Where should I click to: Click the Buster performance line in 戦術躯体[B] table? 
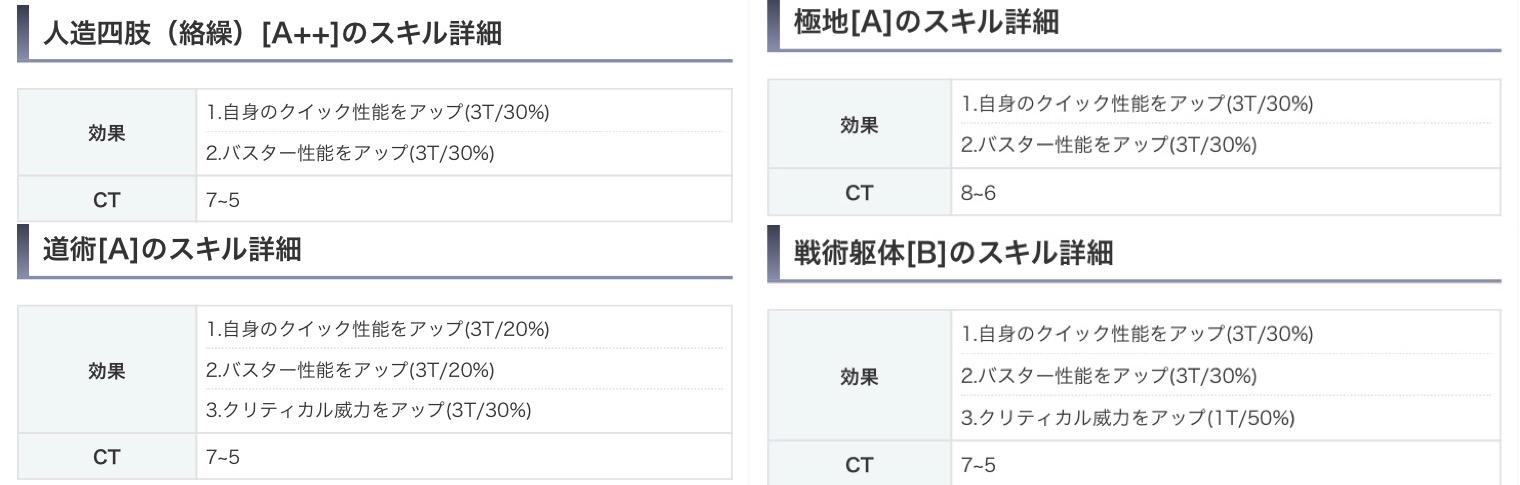(x=1109, y=376)
